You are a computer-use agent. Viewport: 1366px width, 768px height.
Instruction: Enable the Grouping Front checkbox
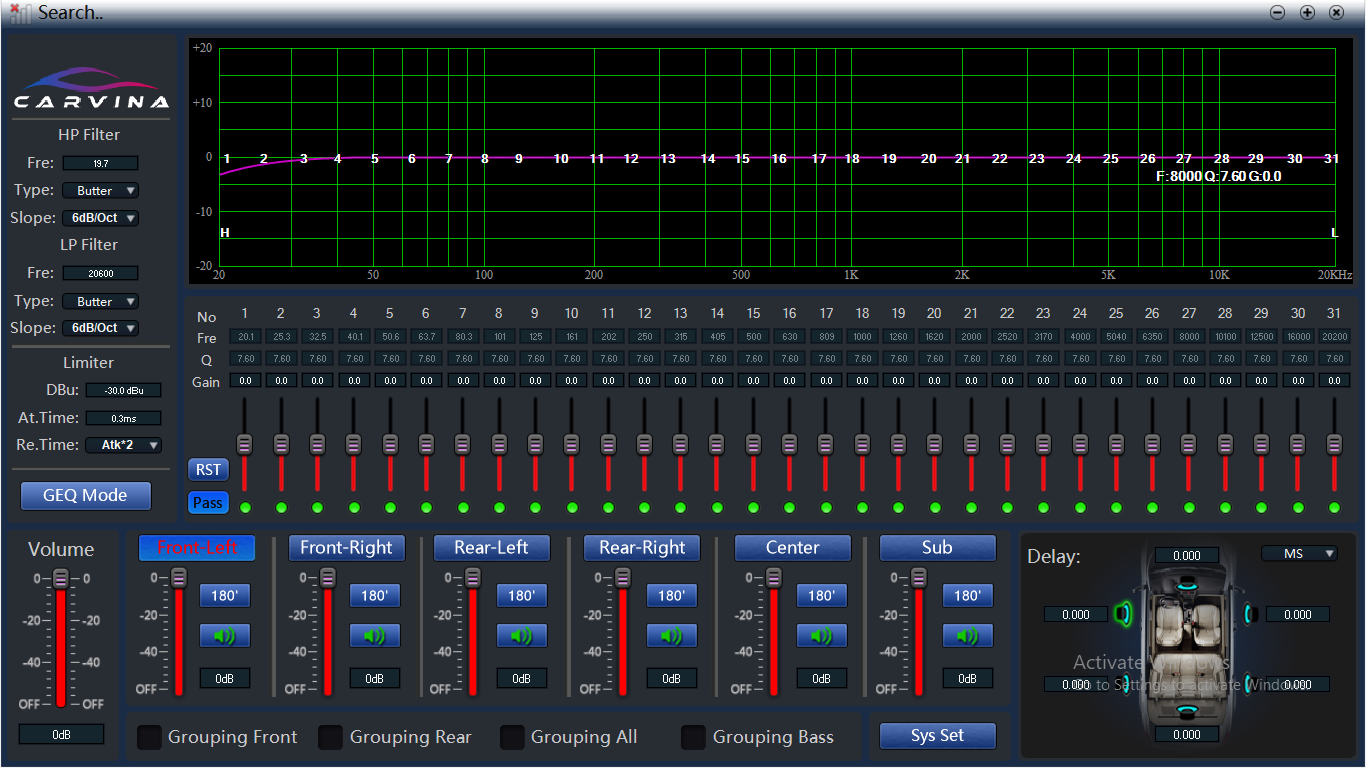(149, 737)
